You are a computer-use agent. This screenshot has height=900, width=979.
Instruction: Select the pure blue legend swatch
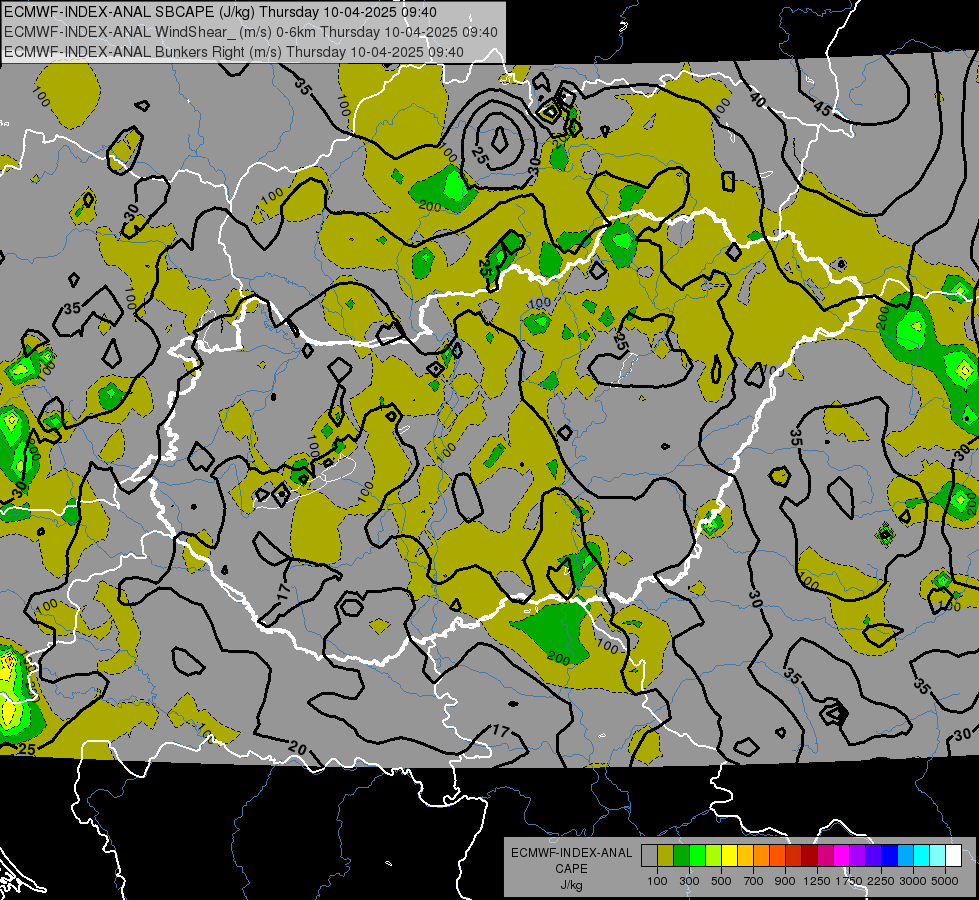(x=890, y=856)
